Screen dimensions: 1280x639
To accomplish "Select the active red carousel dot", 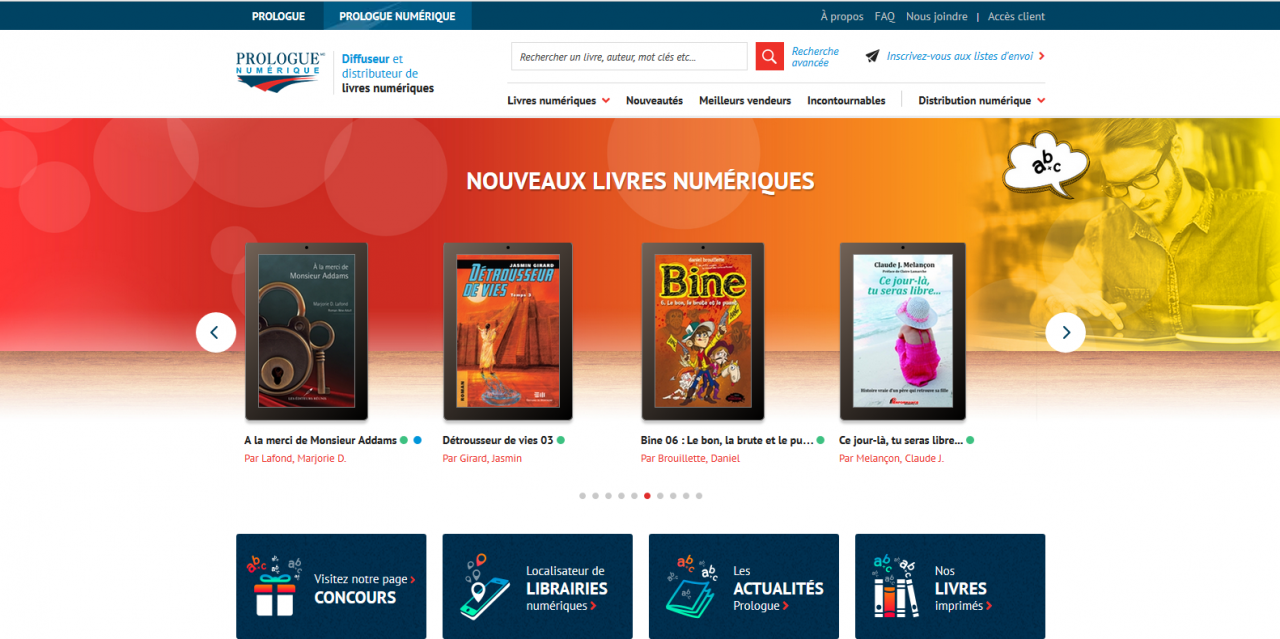I will coord(647,495).
